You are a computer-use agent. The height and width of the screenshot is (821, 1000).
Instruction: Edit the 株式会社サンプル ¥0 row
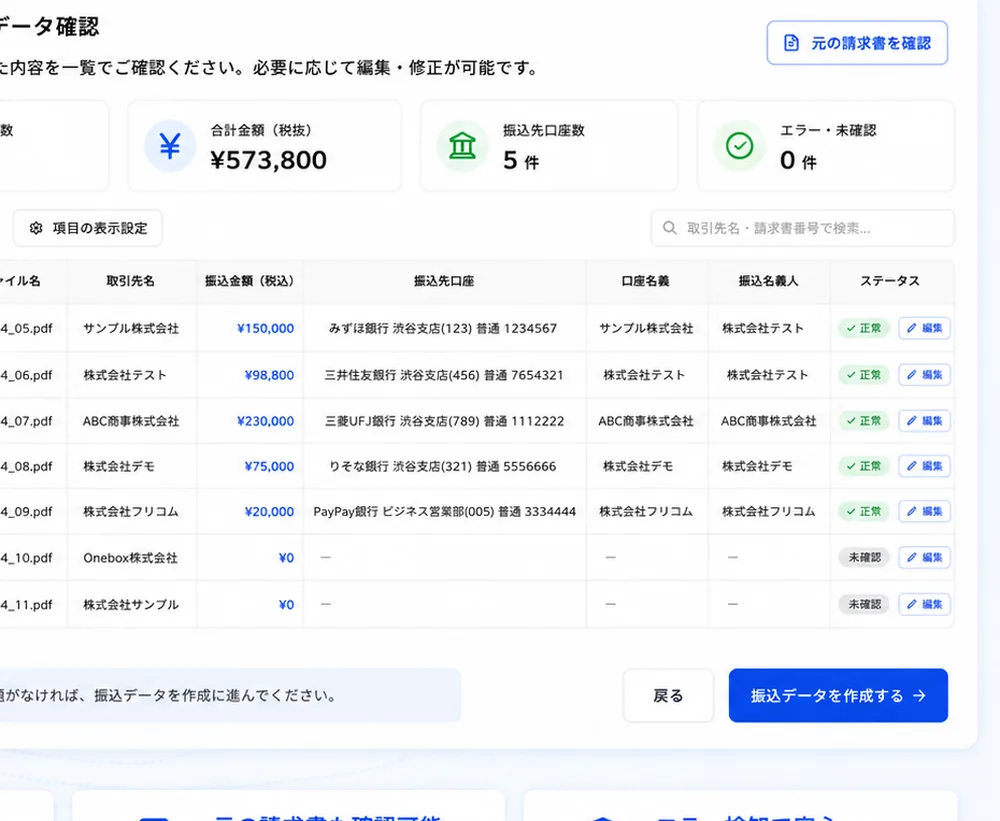(x=925, y=603)
